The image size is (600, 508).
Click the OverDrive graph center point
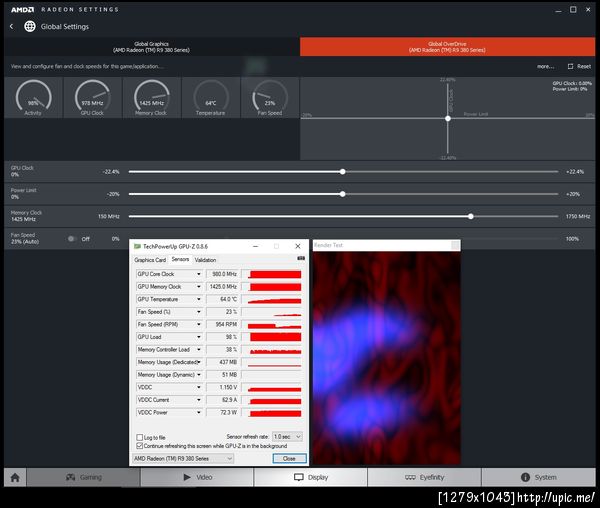click(x=448, y=119)
